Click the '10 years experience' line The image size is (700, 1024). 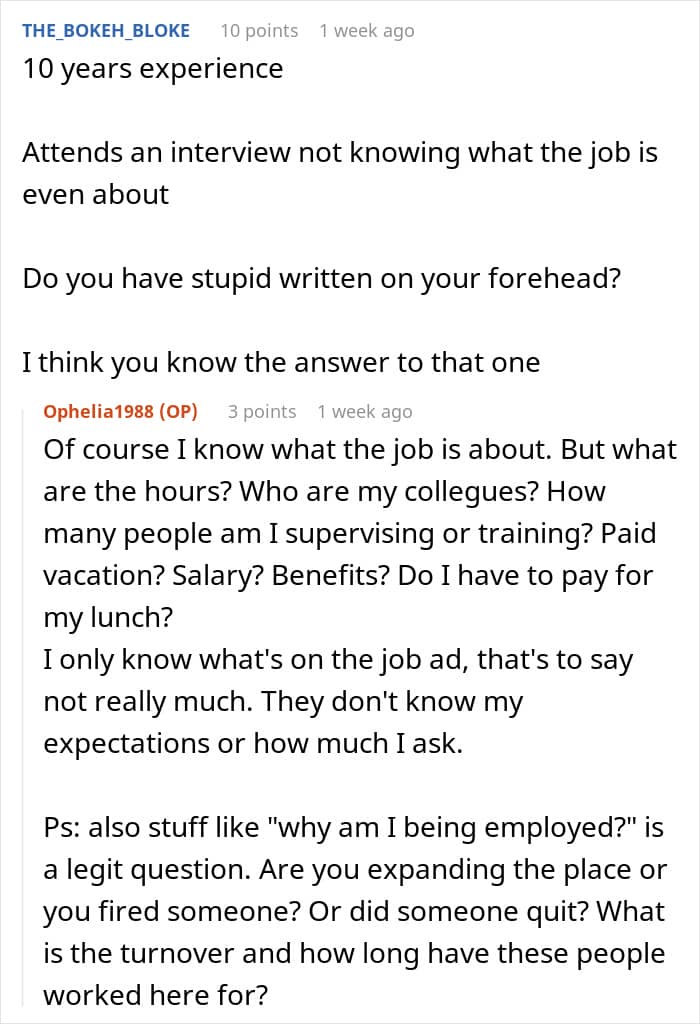click(x=152, y=69)
